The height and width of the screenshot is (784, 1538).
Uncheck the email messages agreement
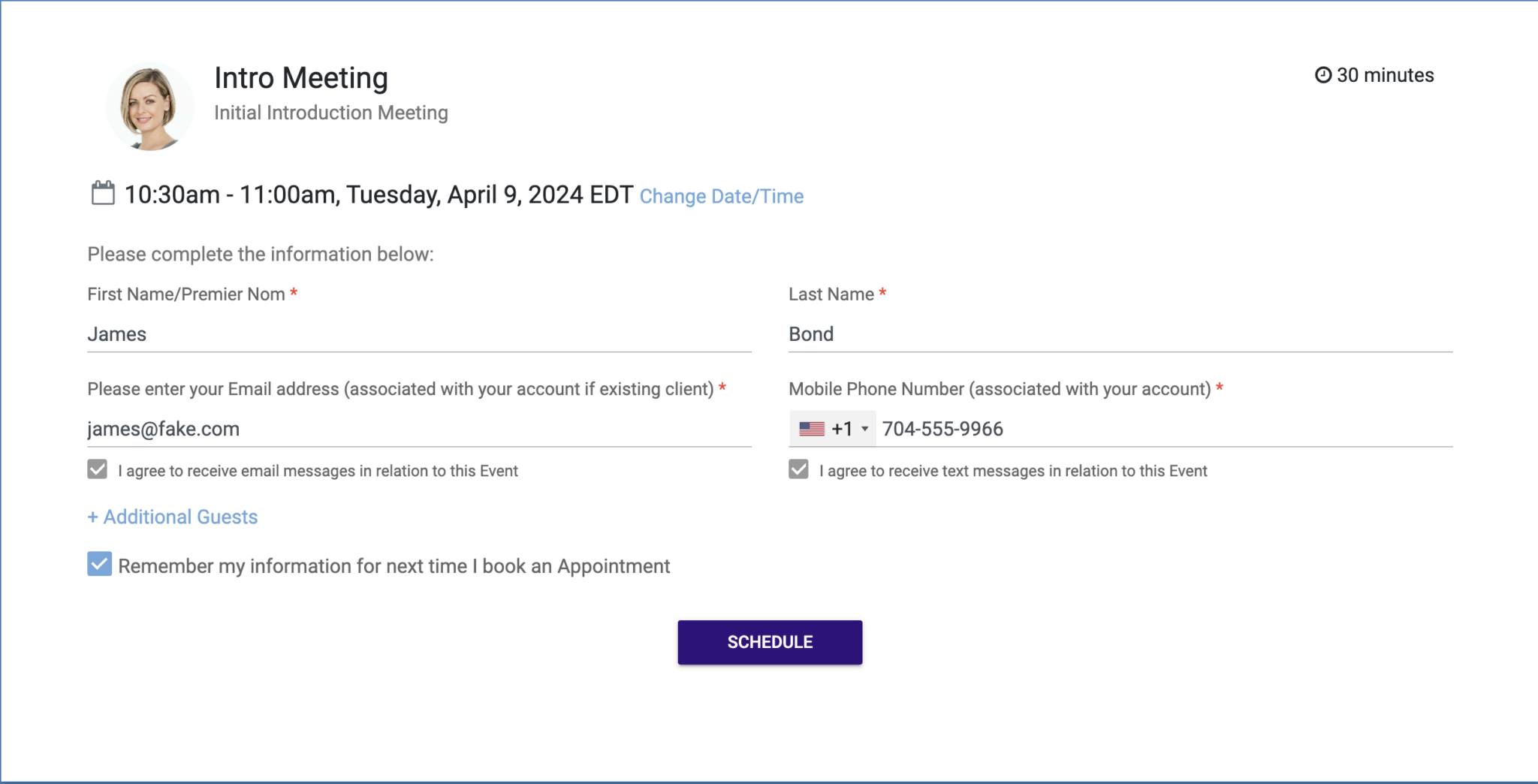click(x=96, y=469)
